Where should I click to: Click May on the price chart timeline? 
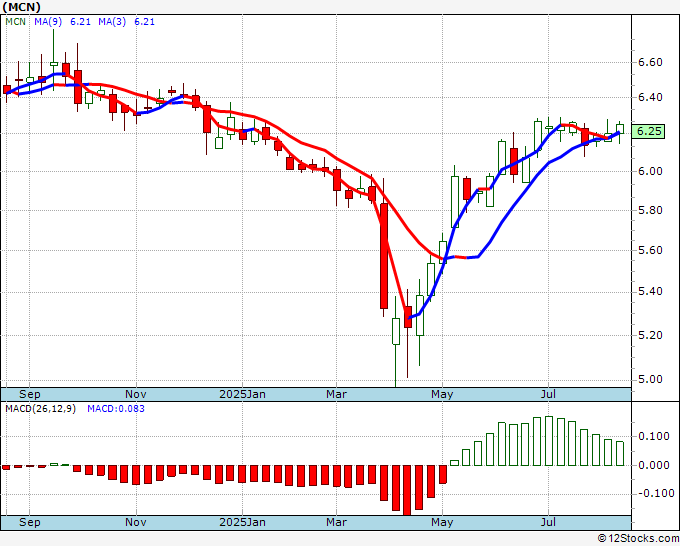(442, 394)
